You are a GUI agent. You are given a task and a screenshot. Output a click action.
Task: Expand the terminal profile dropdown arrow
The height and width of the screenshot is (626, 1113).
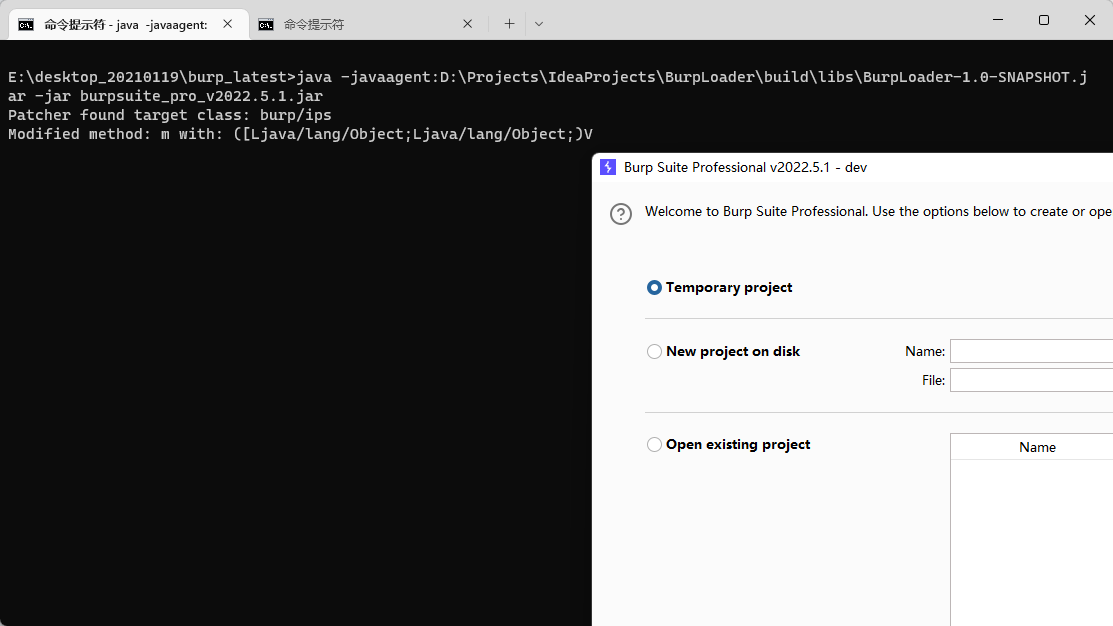(539, 24)
